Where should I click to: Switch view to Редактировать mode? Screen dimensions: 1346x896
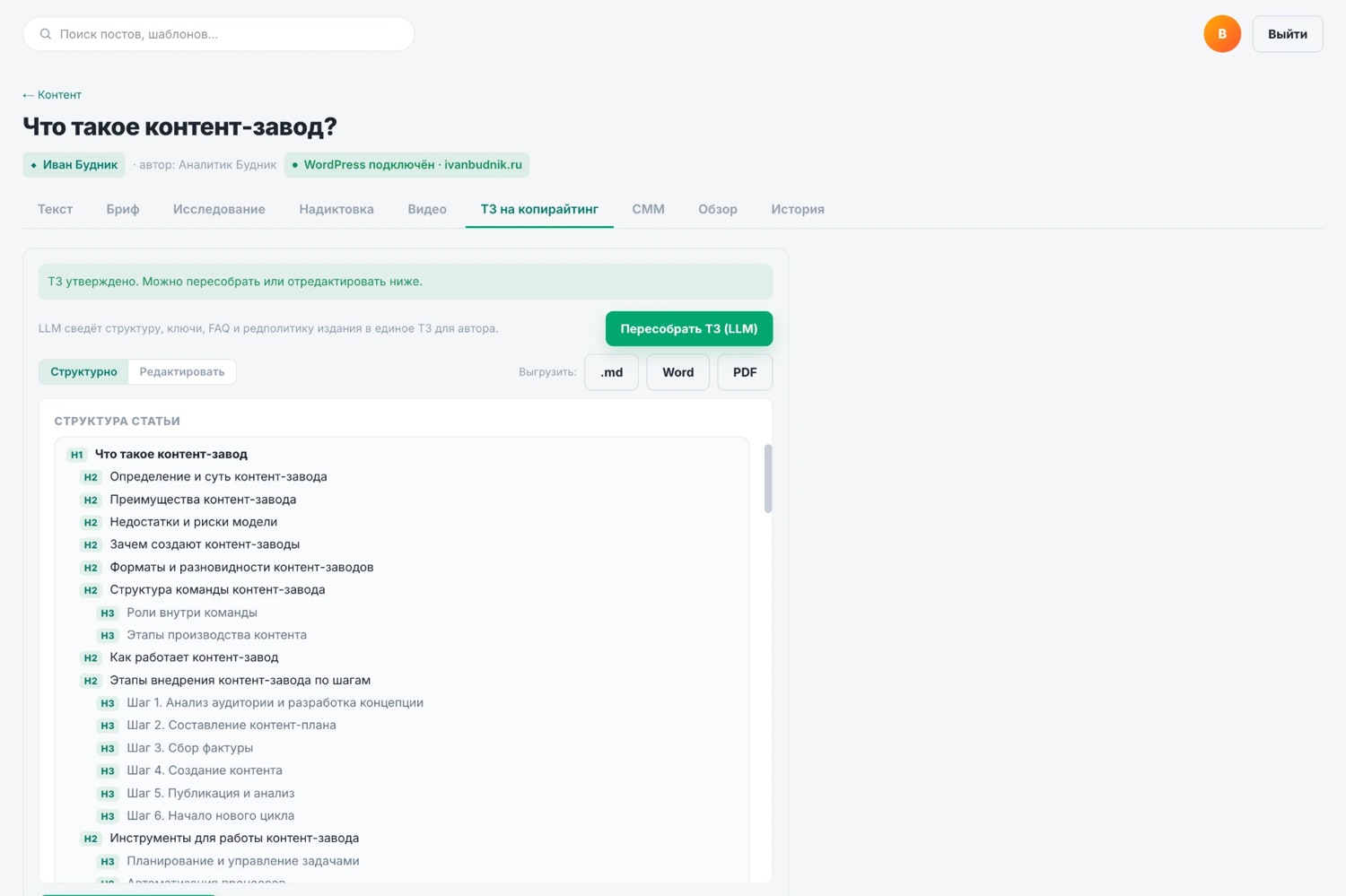pyautogui.click(x=182, y=371)
